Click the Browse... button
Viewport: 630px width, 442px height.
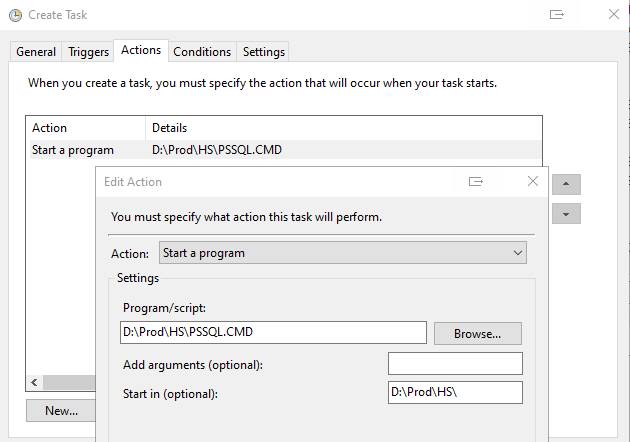tap(478, 334)
